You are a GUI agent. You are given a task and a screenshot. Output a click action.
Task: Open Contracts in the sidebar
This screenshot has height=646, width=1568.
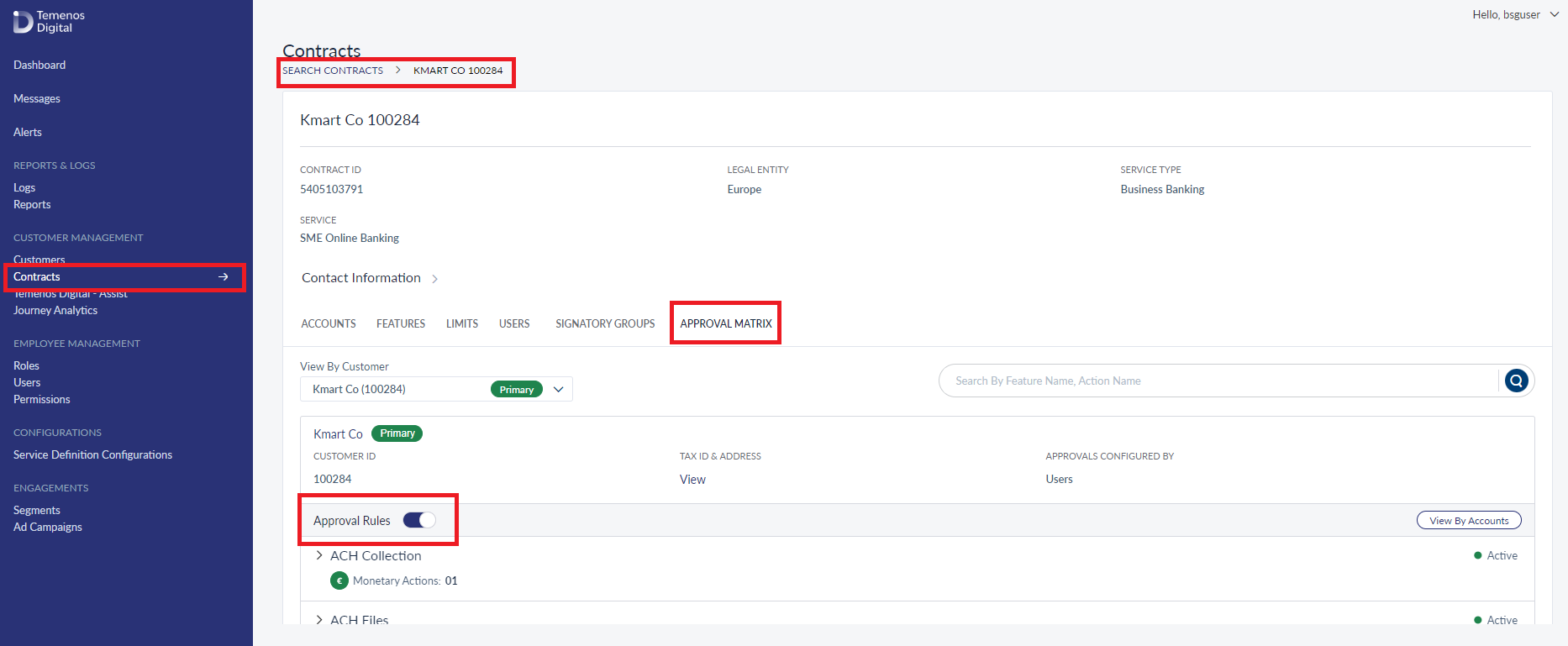click(x=37, y=276)
